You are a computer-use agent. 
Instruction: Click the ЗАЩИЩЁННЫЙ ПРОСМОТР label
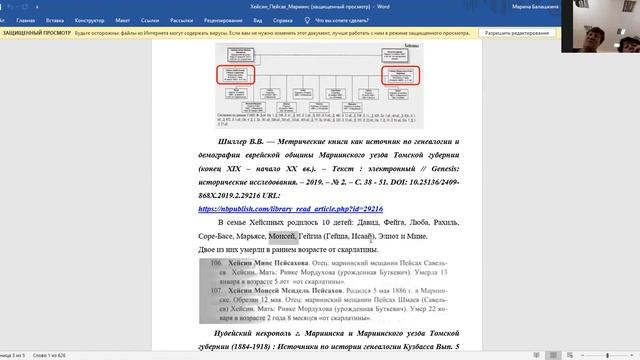37,33
